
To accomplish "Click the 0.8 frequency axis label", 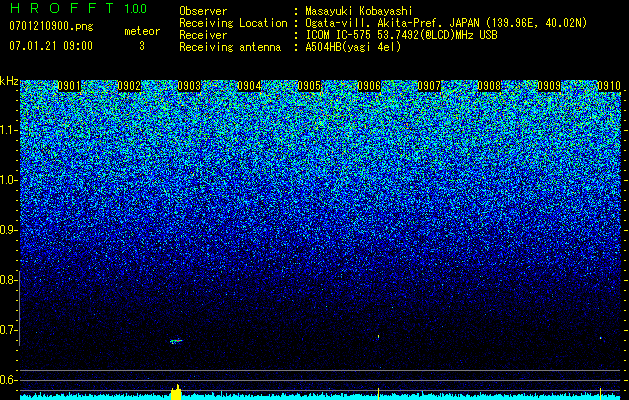I will (x=8, y=280).
